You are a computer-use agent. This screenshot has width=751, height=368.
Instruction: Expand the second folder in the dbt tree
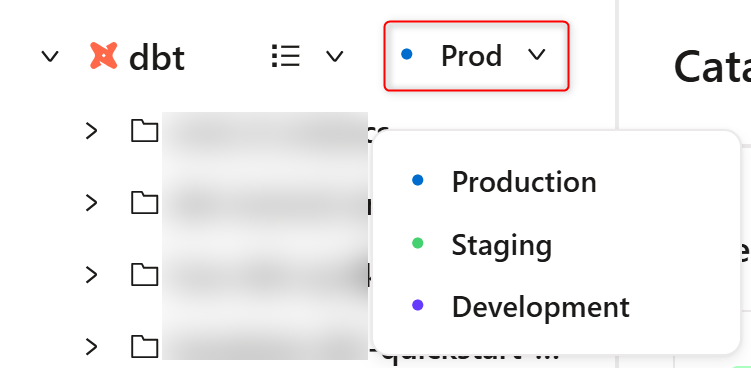(91, 203)
